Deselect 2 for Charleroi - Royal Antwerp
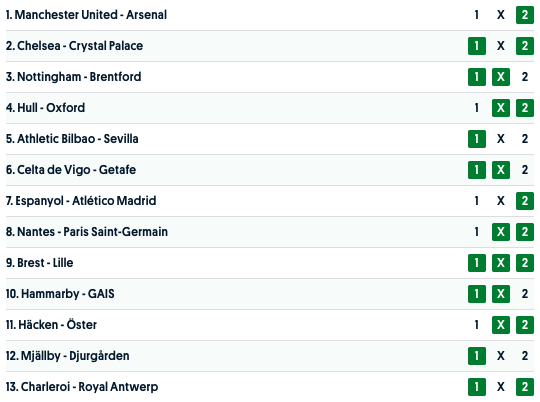This screenshot has height=402, width=540. (x=525, y=387)
